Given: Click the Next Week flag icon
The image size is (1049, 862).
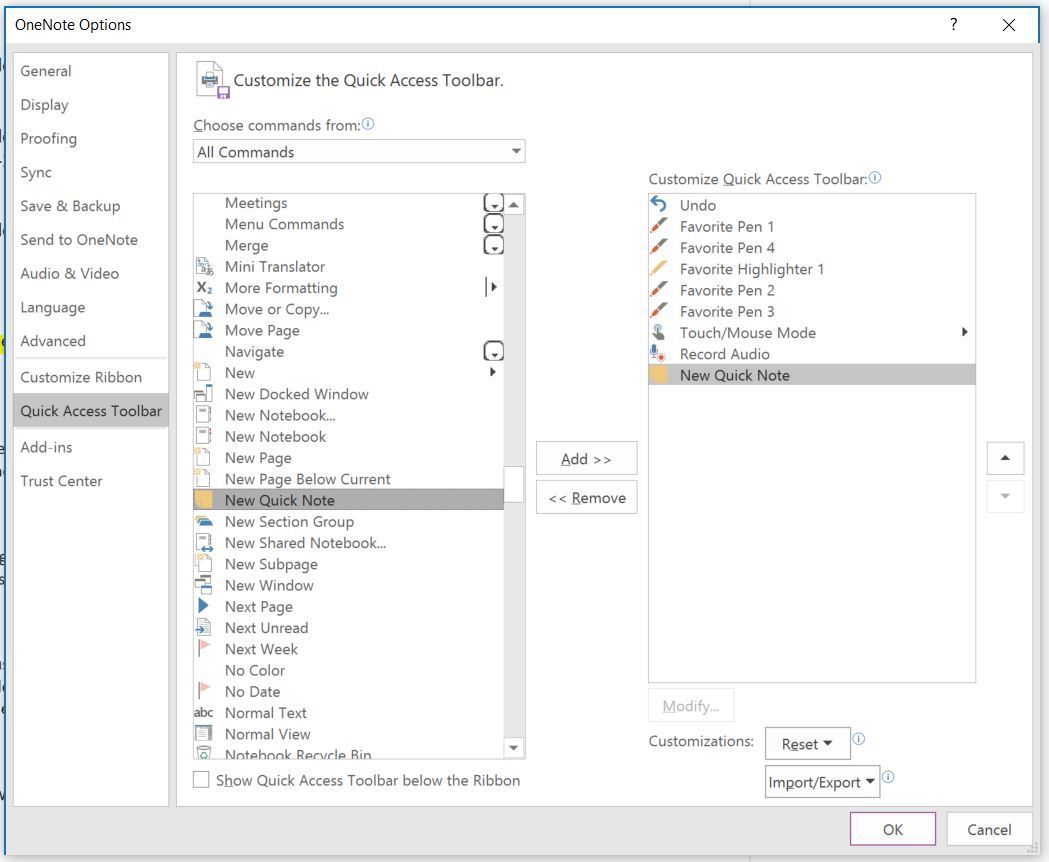Looking at the screenshot, I should (x=204, y=649).
